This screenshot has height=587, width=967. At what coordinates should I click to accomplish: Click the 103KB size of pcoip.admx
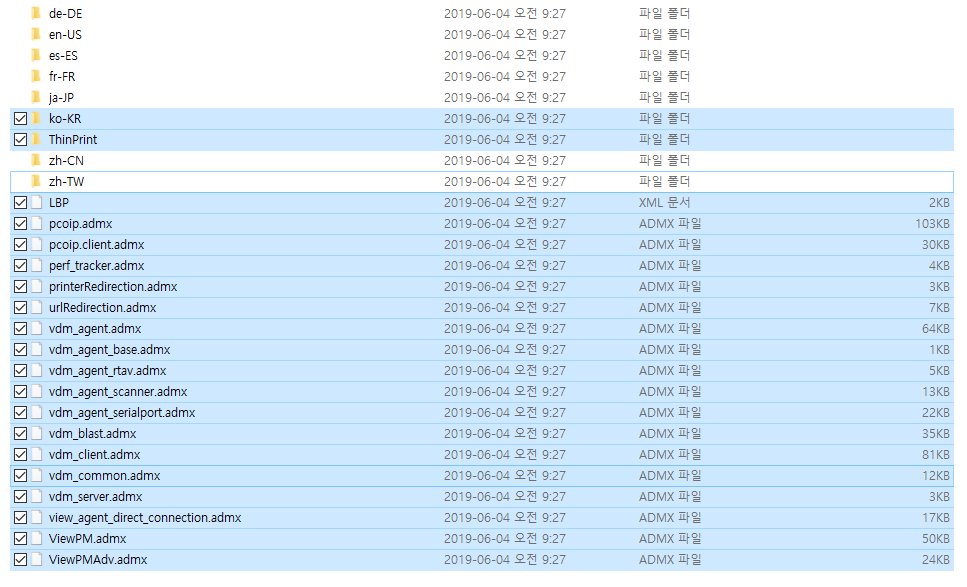(x=932, y=223)
